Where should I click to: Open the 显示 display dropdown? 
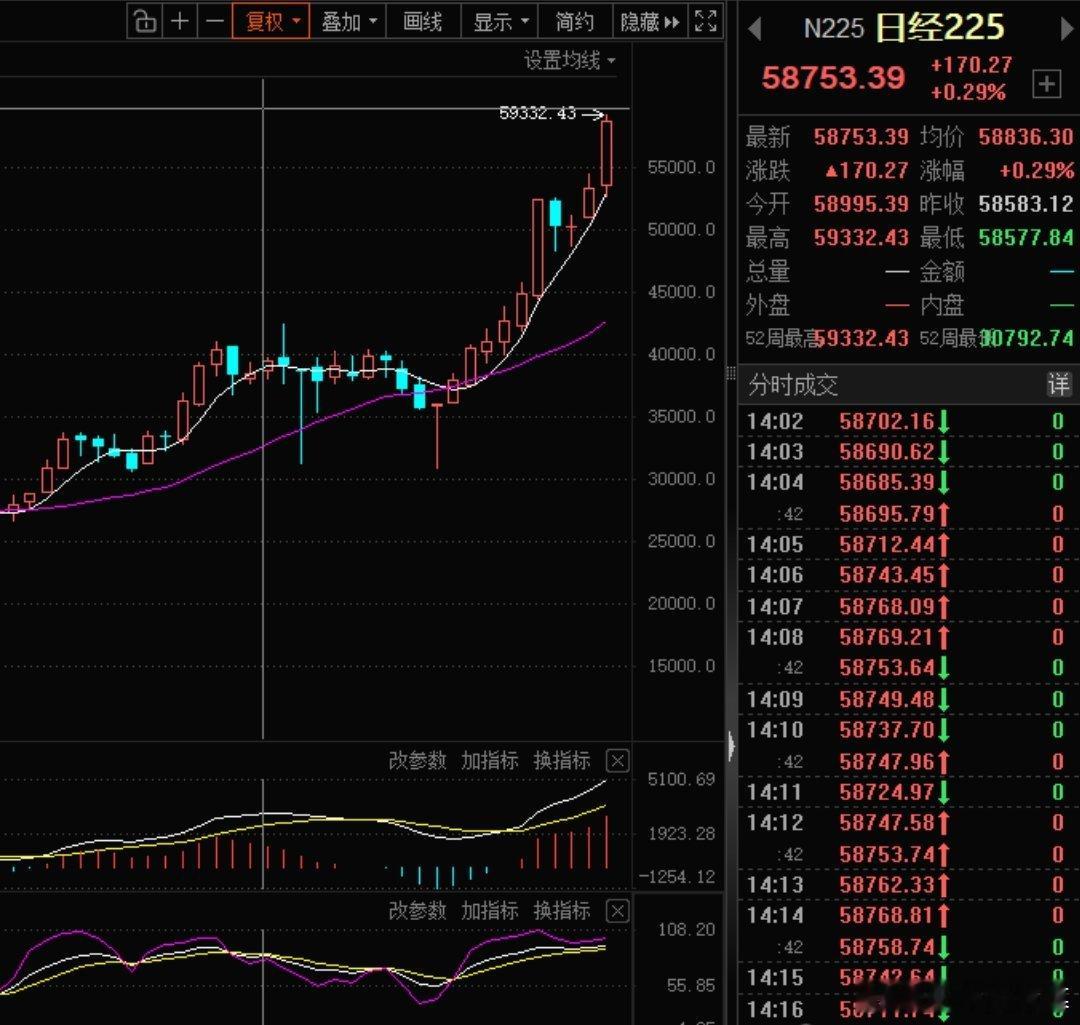(500, 21)
